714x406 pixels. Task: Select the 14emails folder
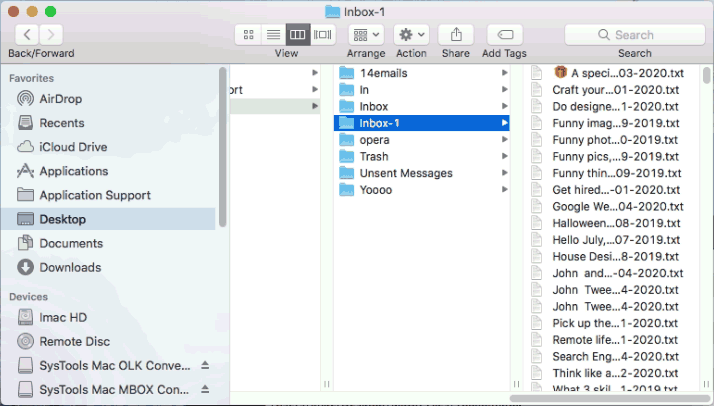(422, 73)
